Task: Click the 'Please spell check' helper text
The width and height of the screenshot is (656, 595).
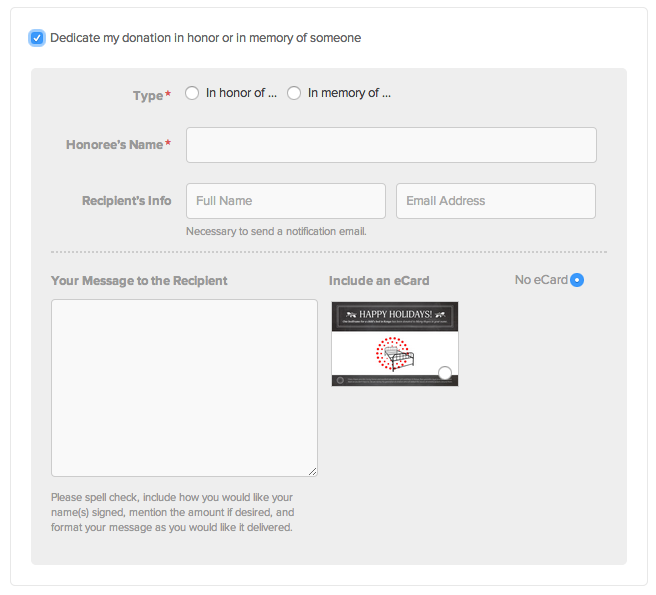Action: click(x=172, y=512)
